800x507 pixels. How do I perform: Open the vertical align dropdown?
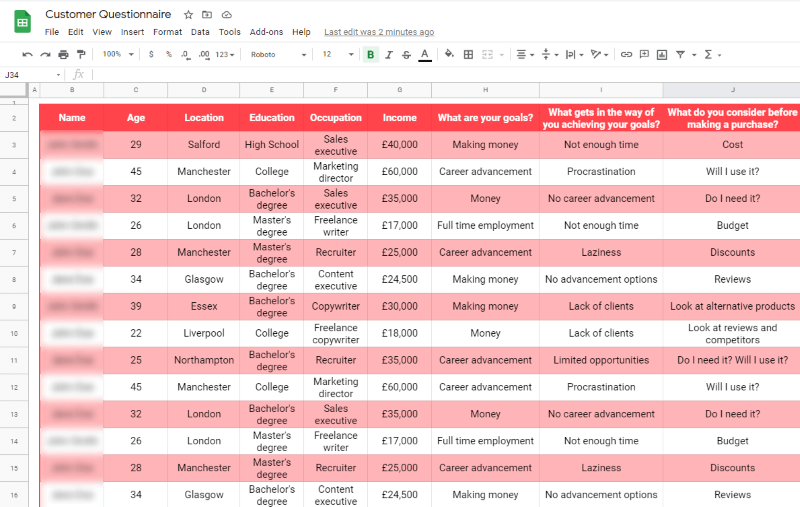tap(549, 55)
